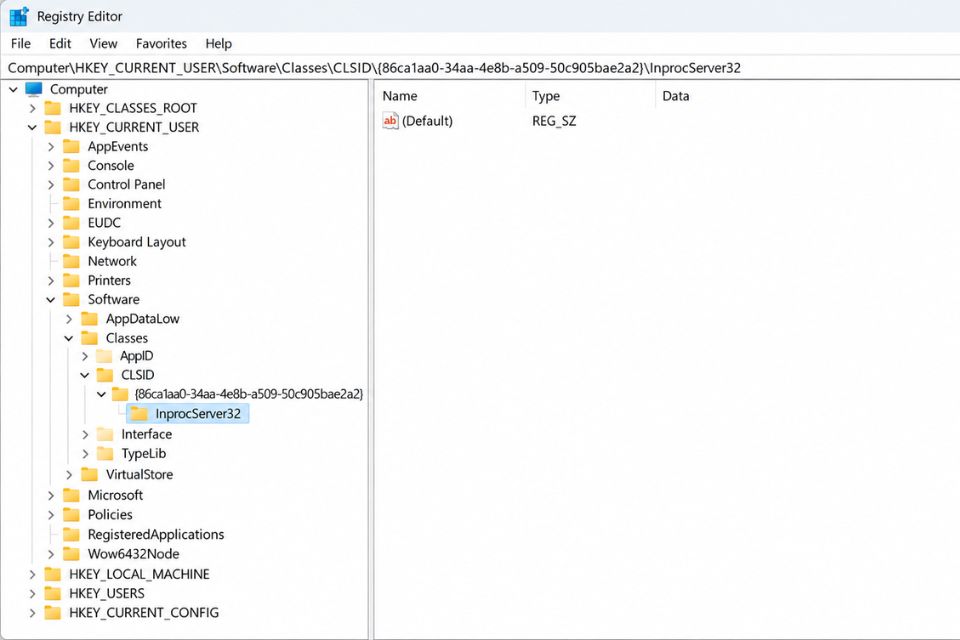Expand the AppDataLow key chevron
Viewport: 960px width, 640px height.
click(69, 319)
